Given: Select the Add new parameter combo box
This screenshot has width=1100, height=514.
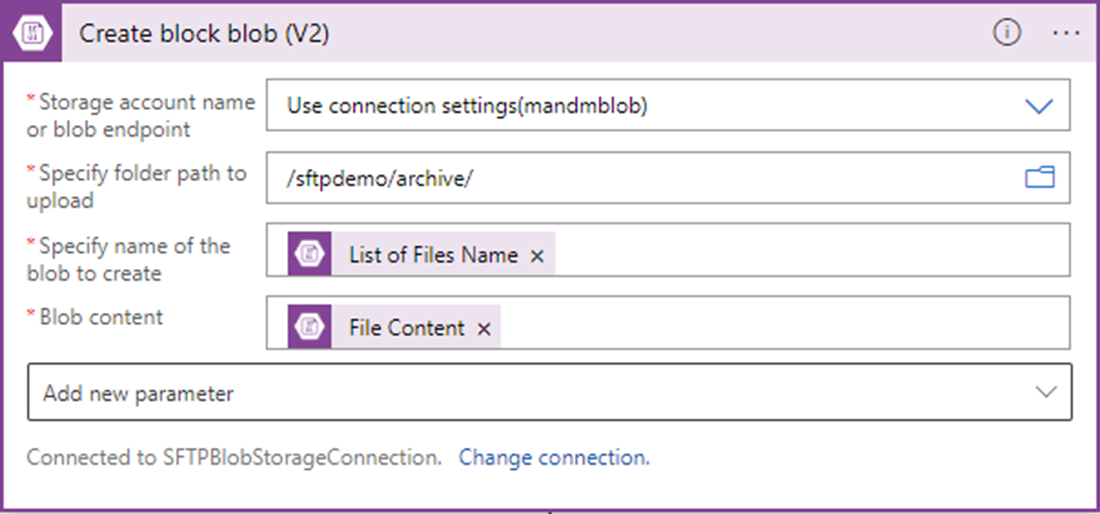Looking at the screenshot, I should pyautogui.click(x=549, y=392).
